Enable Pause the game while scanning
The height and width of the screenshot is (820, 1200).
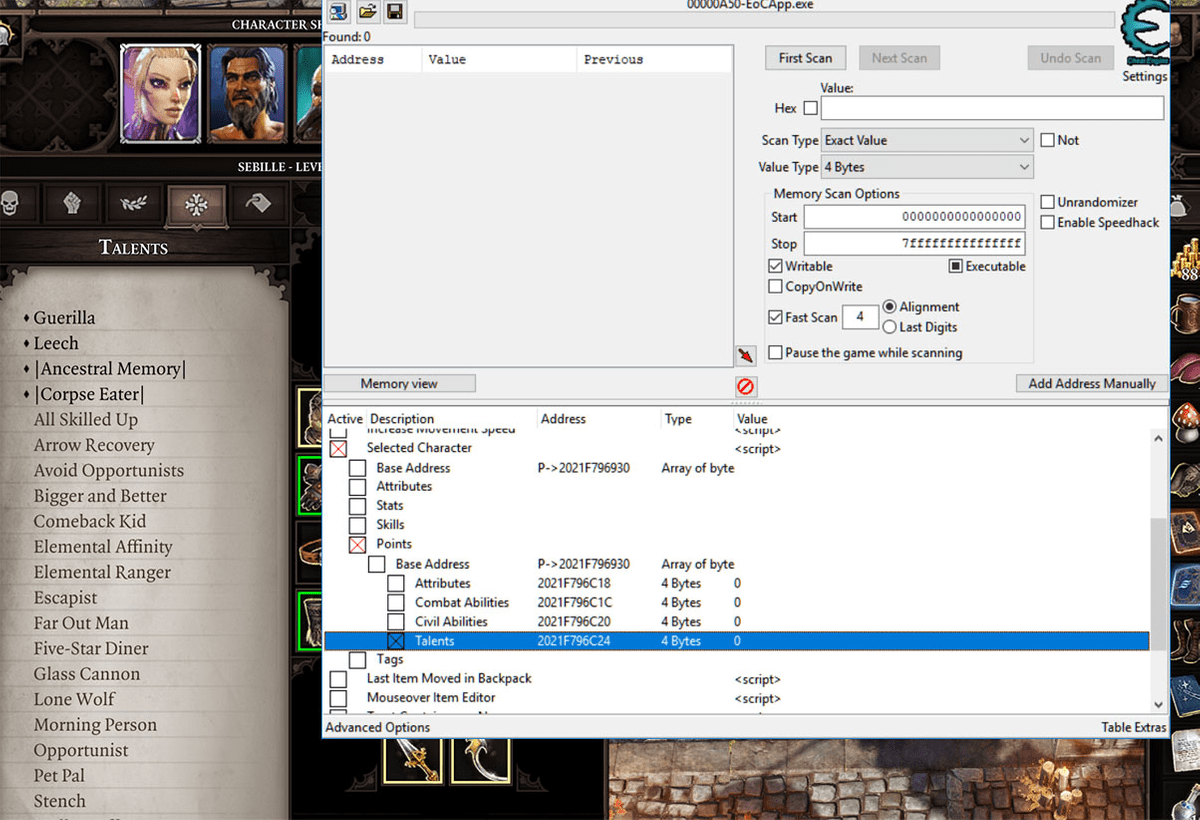coord(775,352)
